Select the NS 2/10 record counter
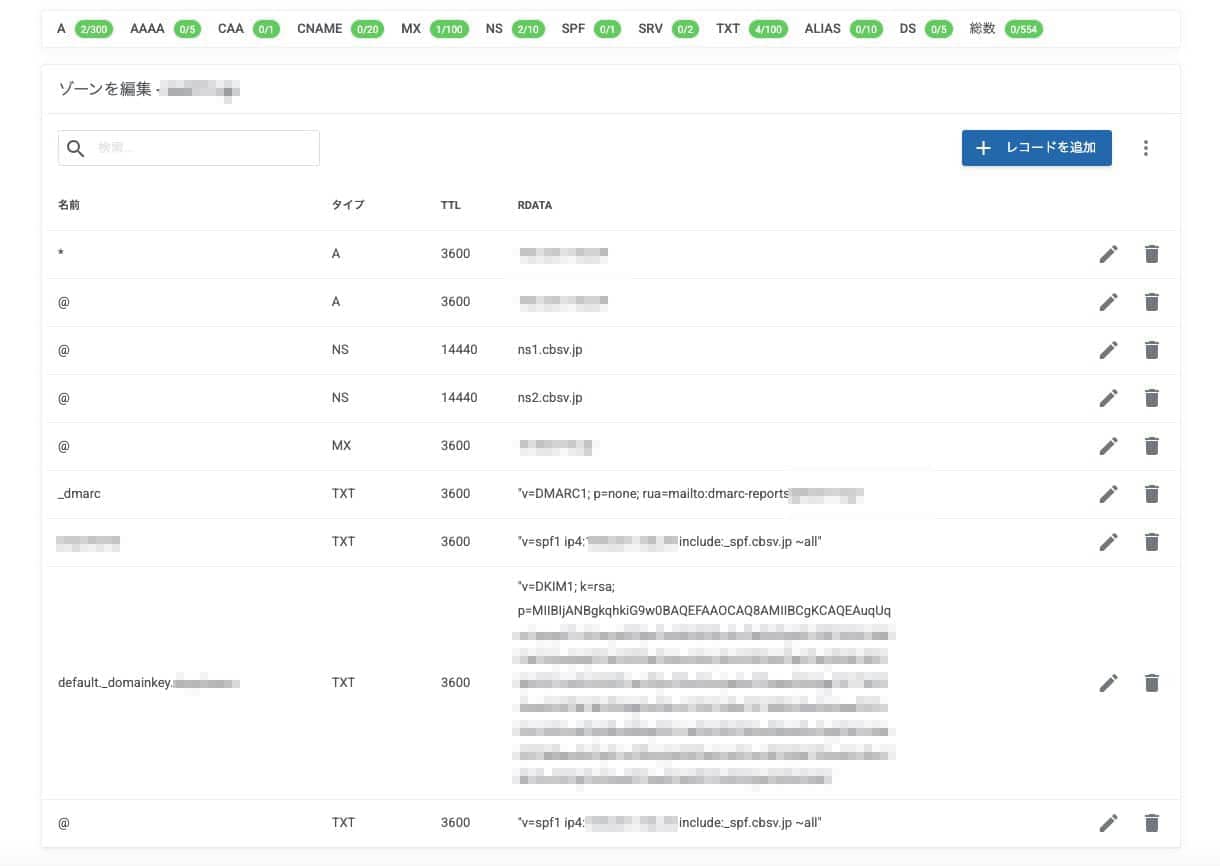Image resolution: width=1220 pixels, height=866 pixels. [x=515, y=29]
